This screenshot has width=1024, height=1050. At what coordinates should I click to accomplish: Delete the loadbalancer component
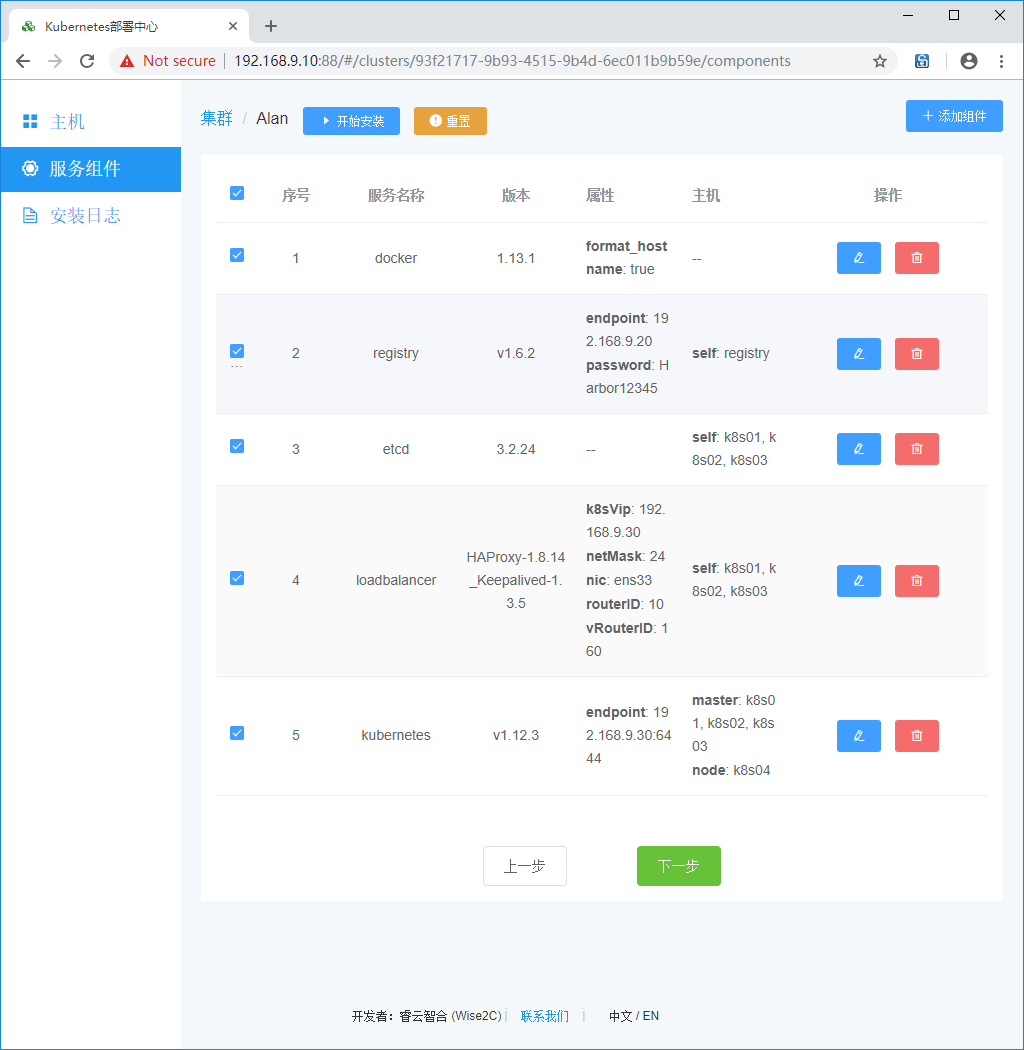tap(917, 581)
